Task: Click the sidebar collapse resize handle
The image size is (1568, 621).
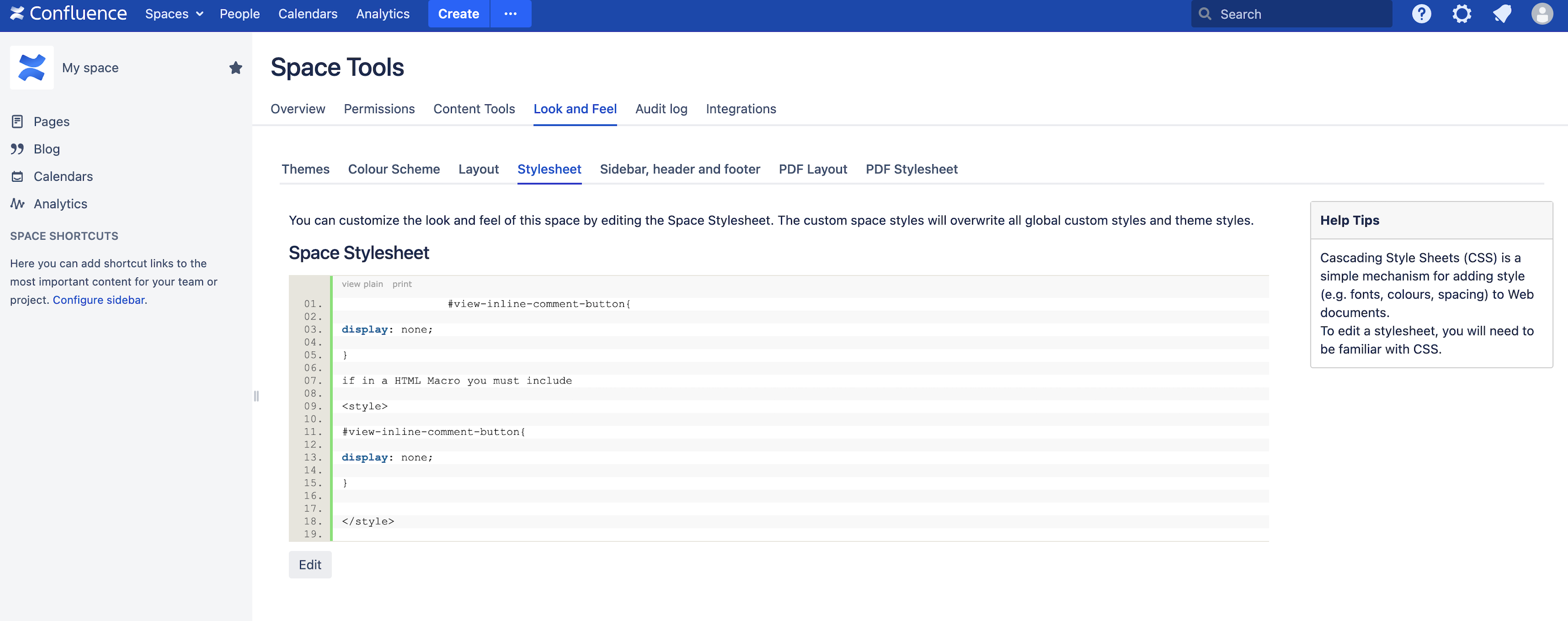Action: [256, 396]
